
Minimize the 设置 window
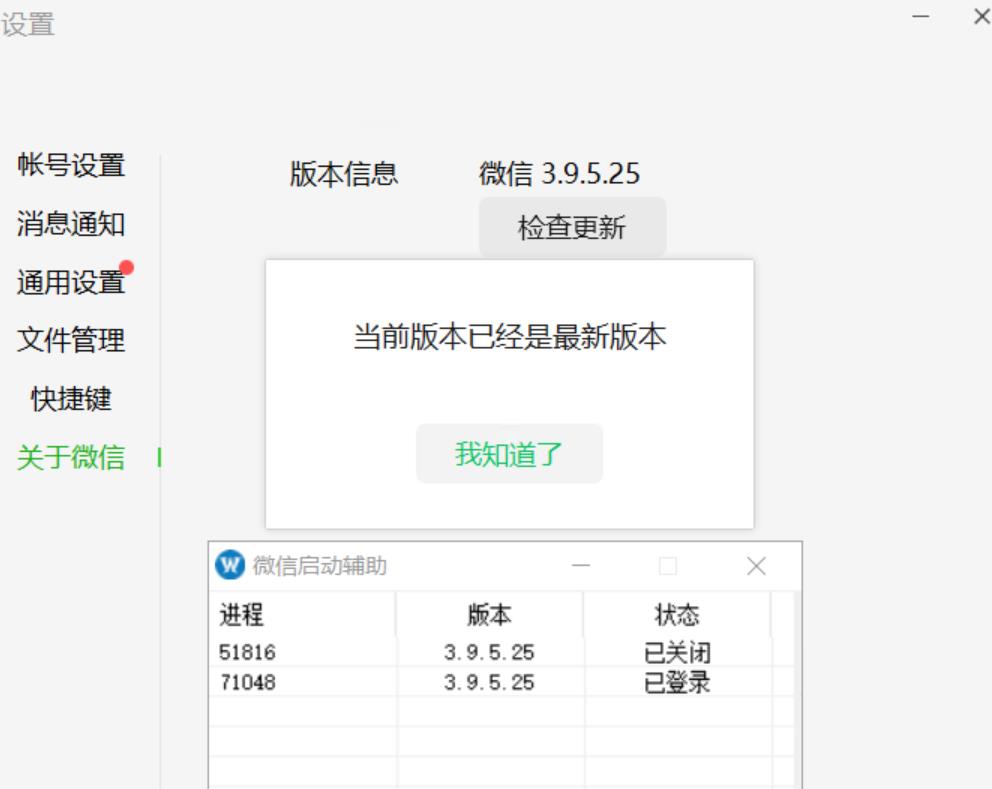921,17
